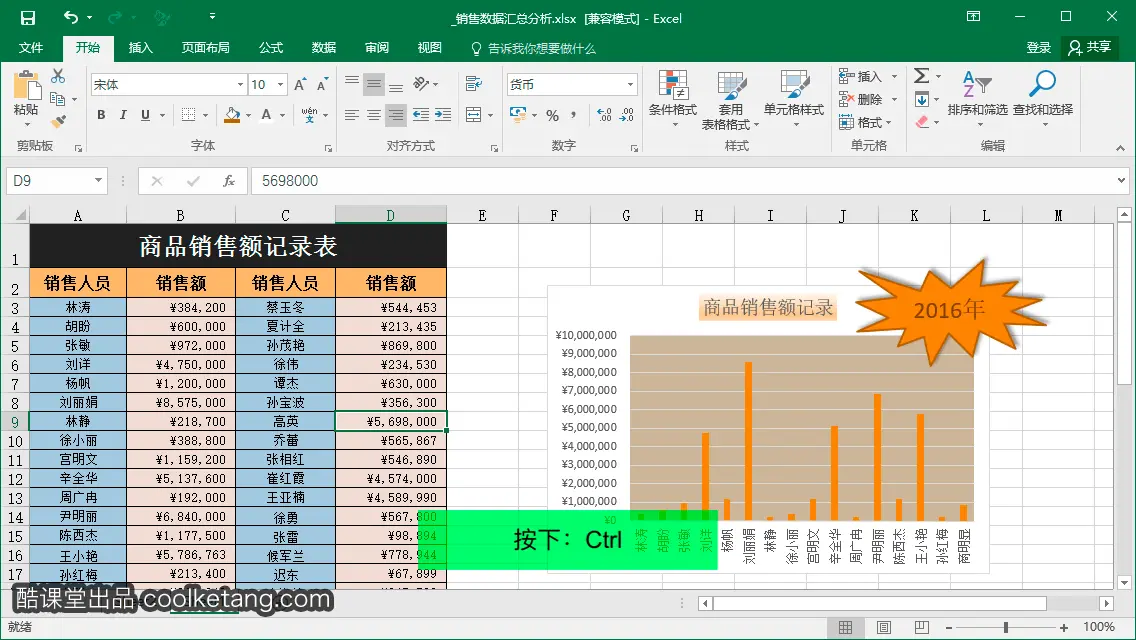Screen dimensions: 1136x640
Task: Click the Fill down arrow icon
Action: pyautogui.click(x=922, y=99)
